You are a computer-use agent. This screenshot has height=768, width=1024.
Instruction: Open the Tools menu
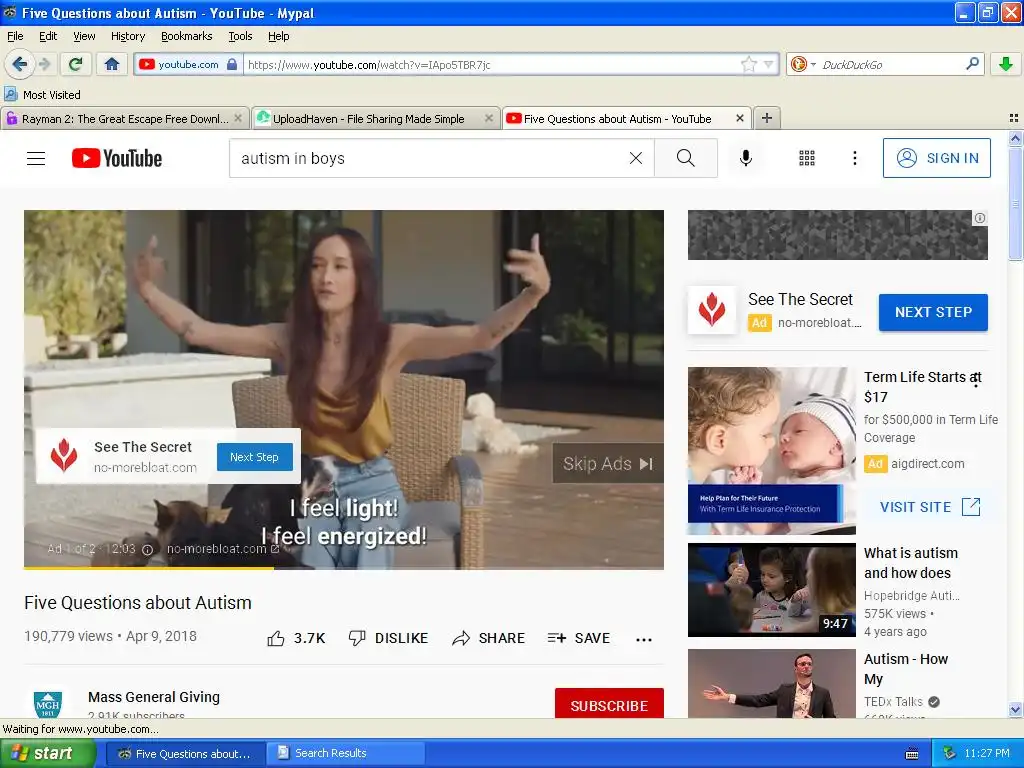pos(240,36)
